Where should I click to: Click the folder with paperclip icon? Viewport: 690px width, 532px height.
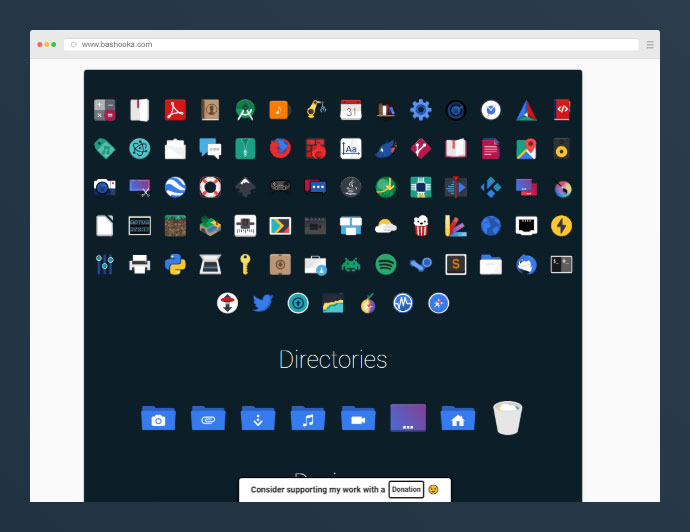tap(208, 418)
